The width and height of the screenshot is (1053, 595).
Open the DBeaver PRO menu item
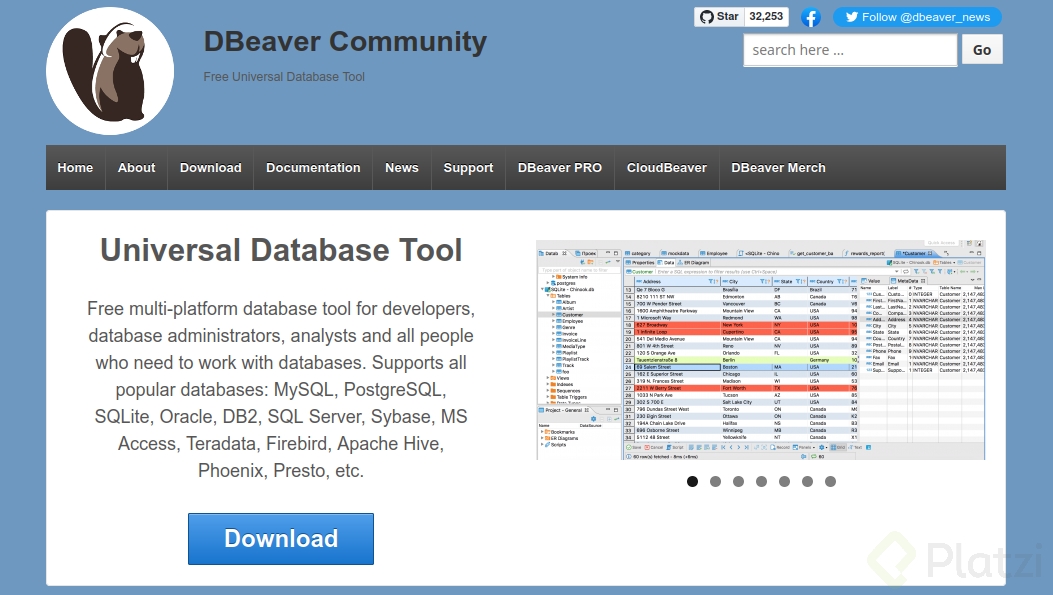[560, 168]
